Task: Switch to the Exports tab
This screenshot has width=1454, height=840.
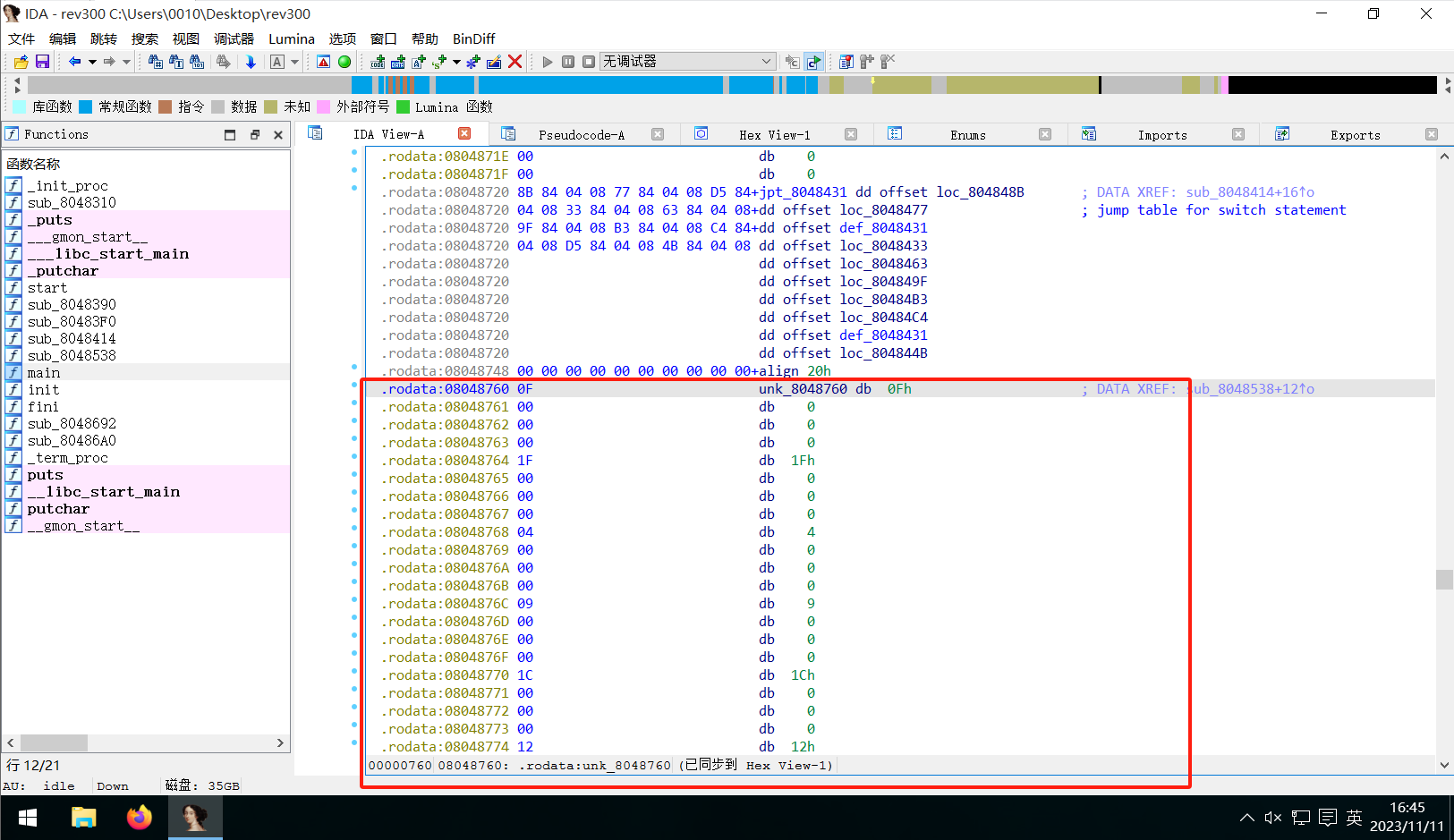Action: (x=1356, y=135)
